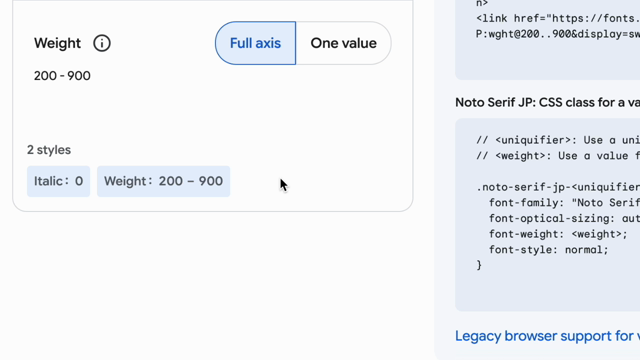
Task: Click the wght@200..900 code line
Action: pyautogui.click(x=558, y=34)
